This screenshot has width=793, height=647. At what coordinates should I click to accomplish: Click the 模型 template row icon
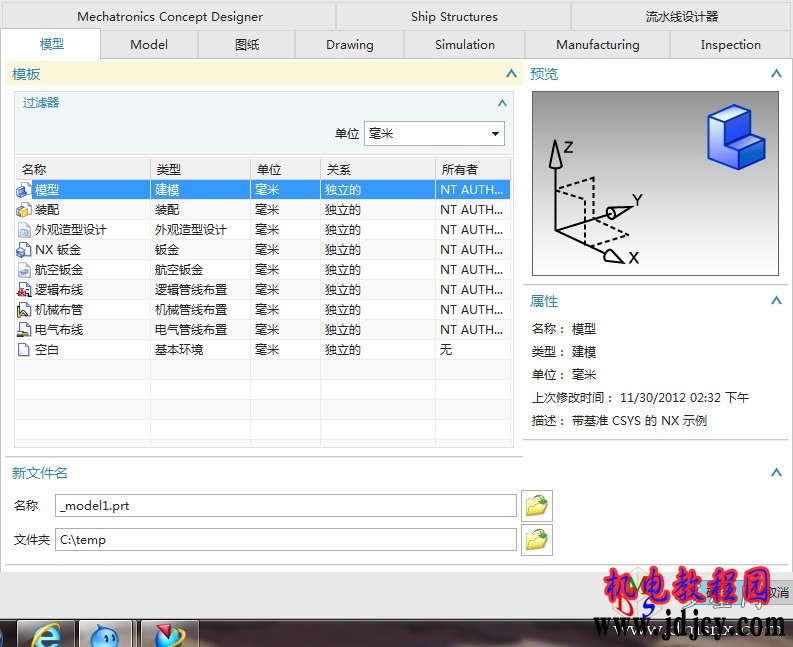[x=23, y=190]
